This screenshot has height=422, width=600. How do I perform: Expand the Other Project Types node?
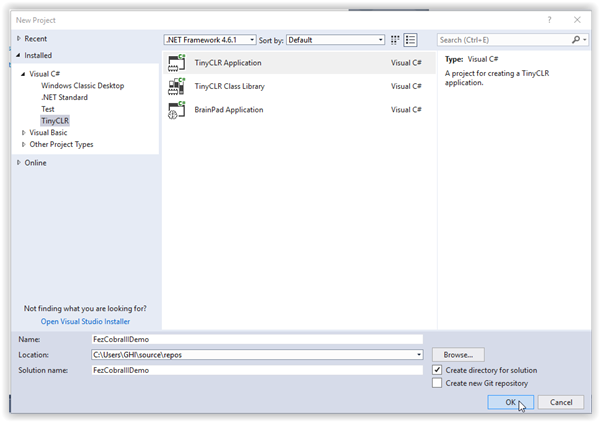23,144
